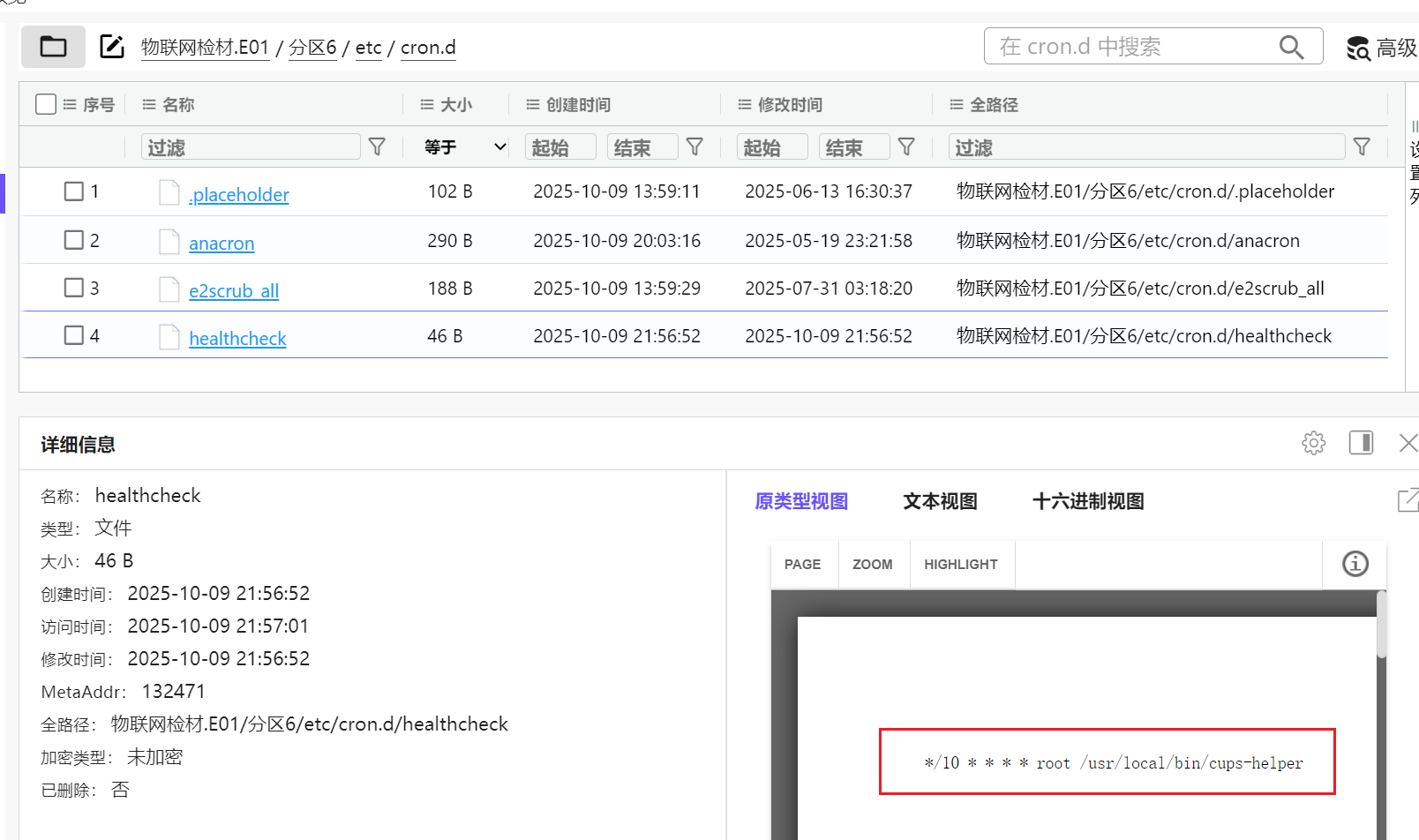This screenshot has height=840, width=1419.
Task: Open preview in external window icon
Action: [1408, 500]
